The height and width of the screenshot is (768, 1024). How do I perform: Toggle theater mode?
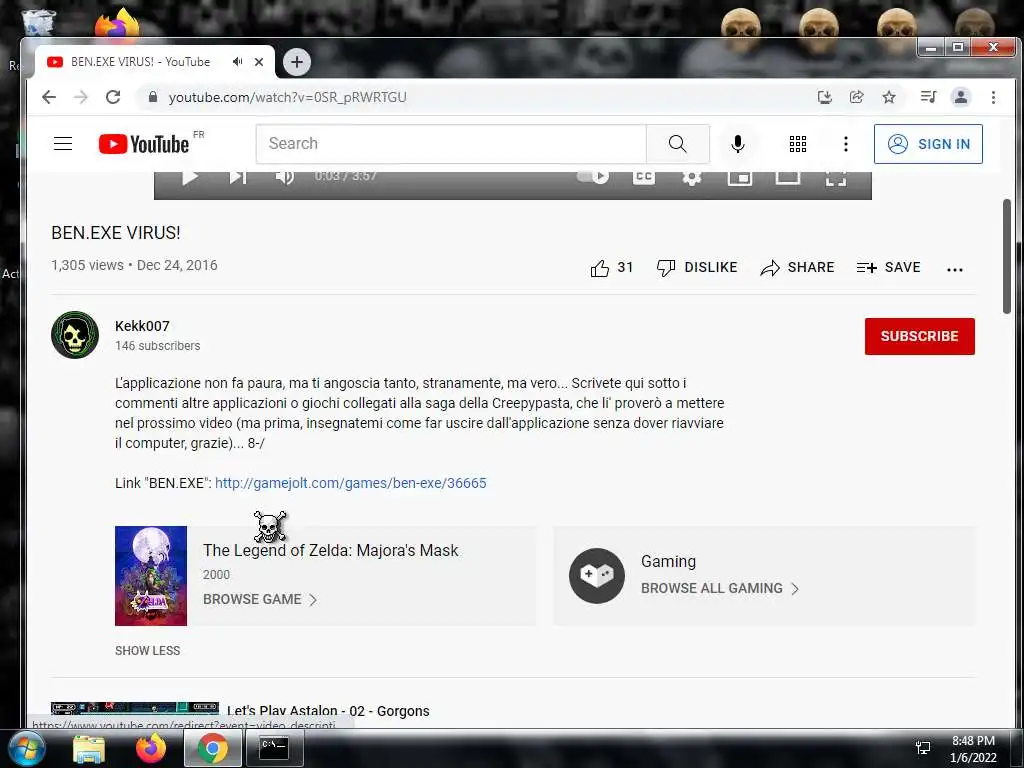coord(788,178)
